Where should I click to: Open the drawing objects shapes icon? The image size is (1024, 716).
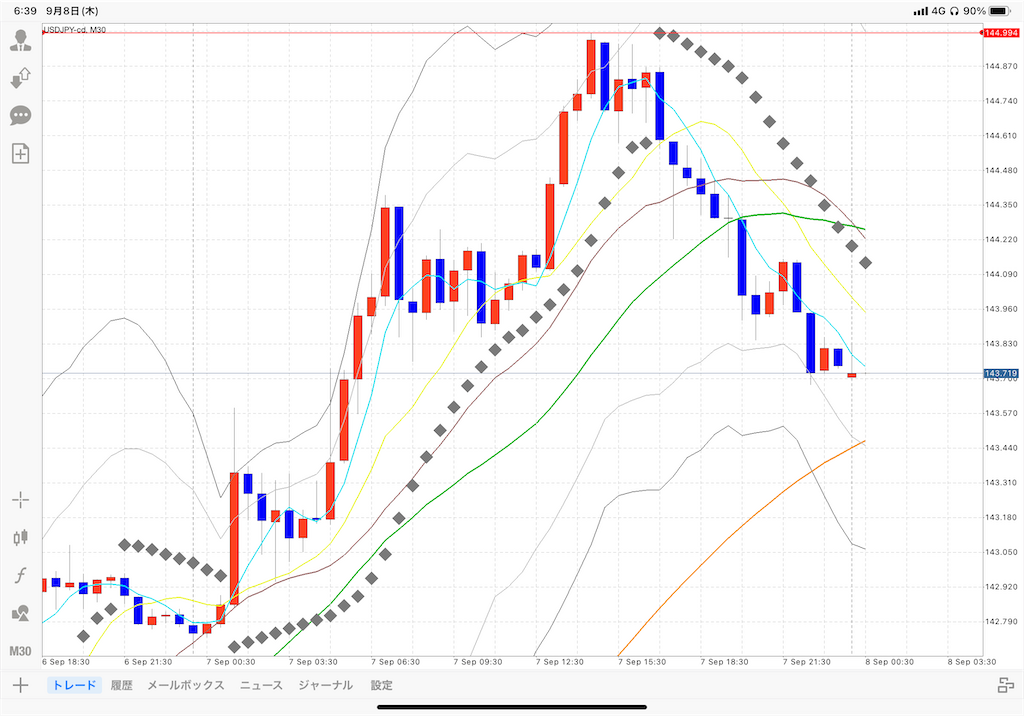[x=20, y=613]
